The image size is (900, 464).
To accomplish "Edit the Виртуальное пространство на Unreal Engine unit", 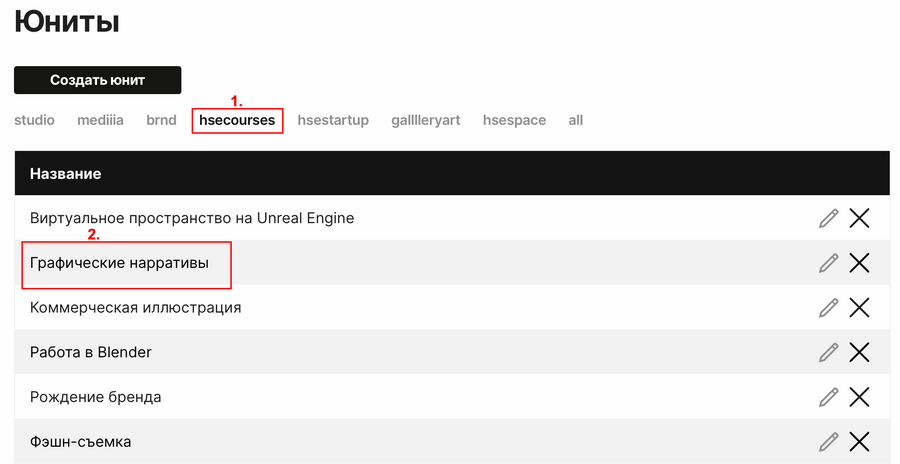I will pos(828,218).
